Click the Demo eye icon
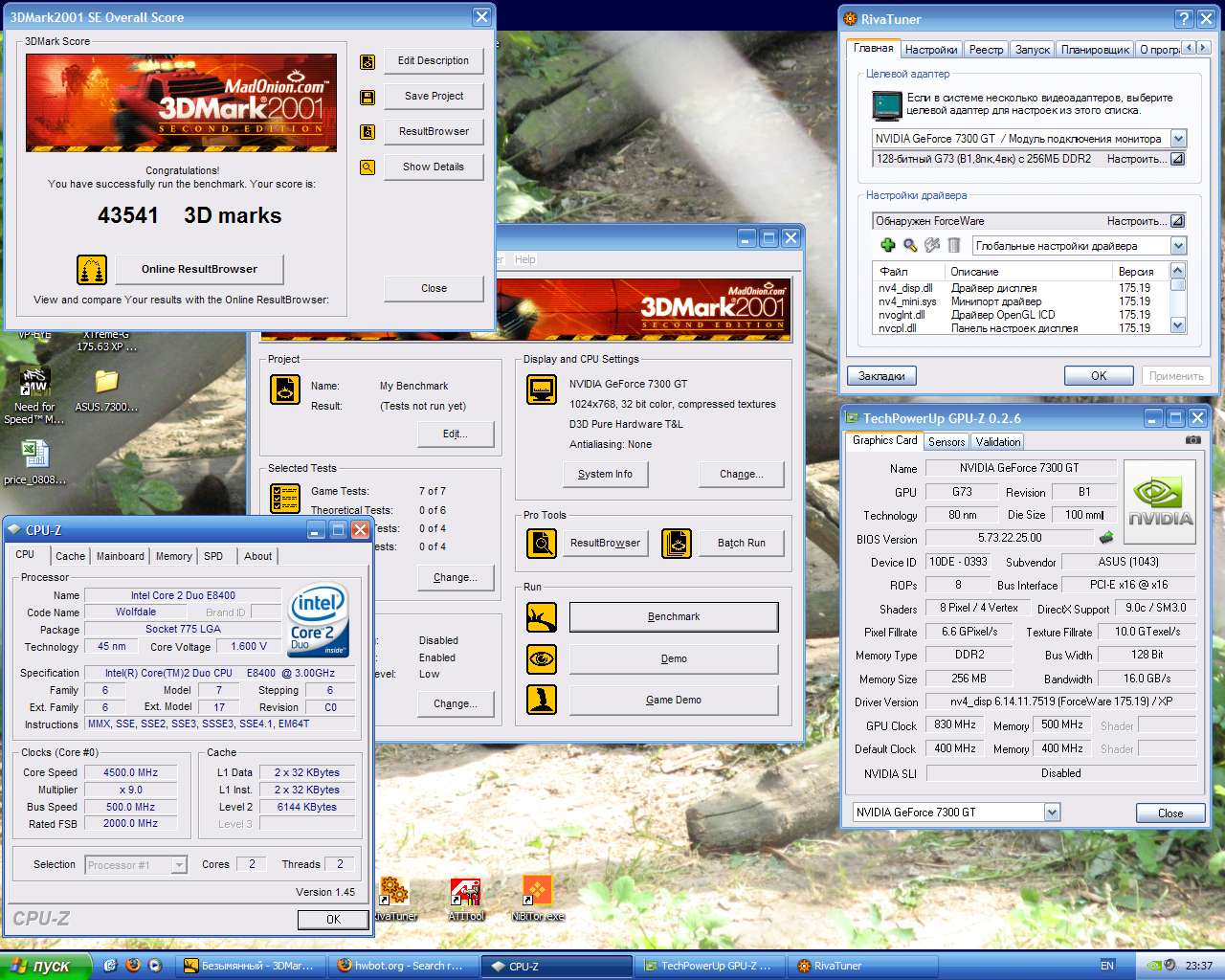1225x980 pixels. pyautogui.click(x=543, y=659)
